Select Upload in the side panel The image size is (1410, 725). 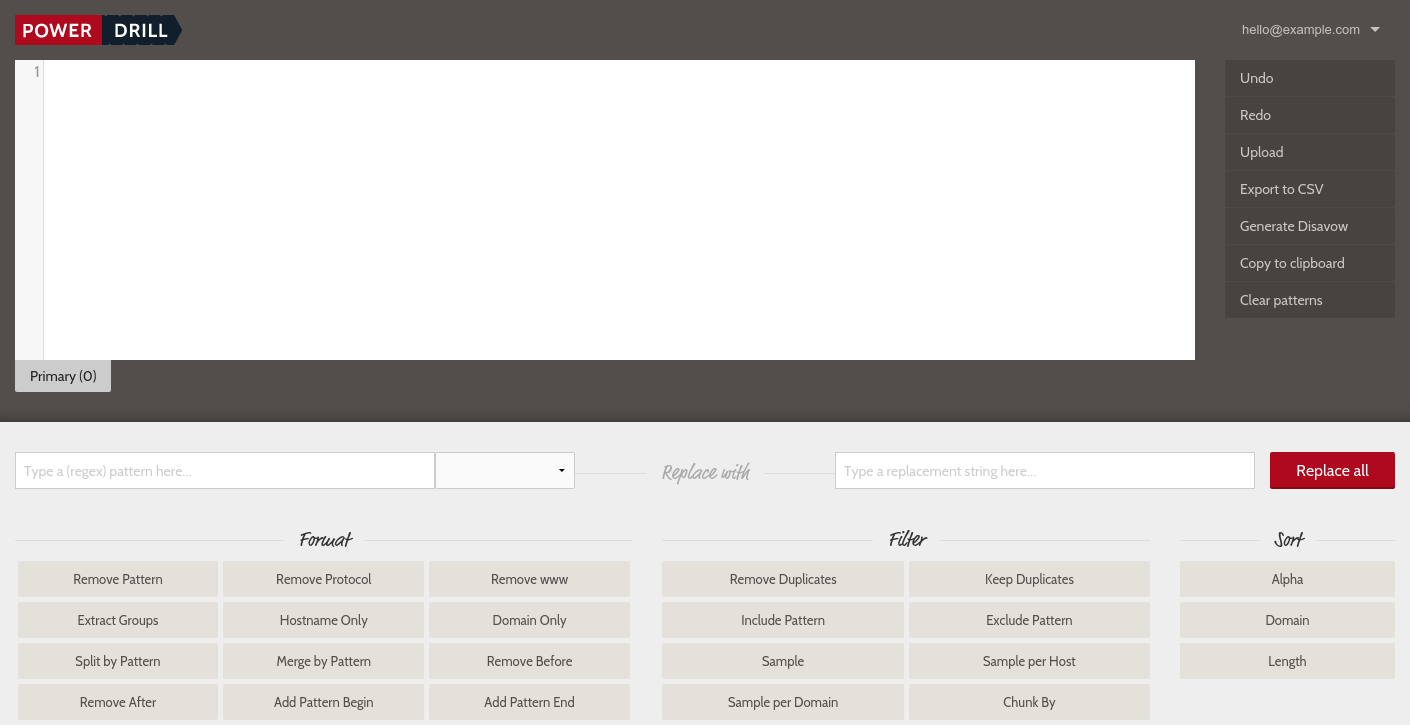1310,152
